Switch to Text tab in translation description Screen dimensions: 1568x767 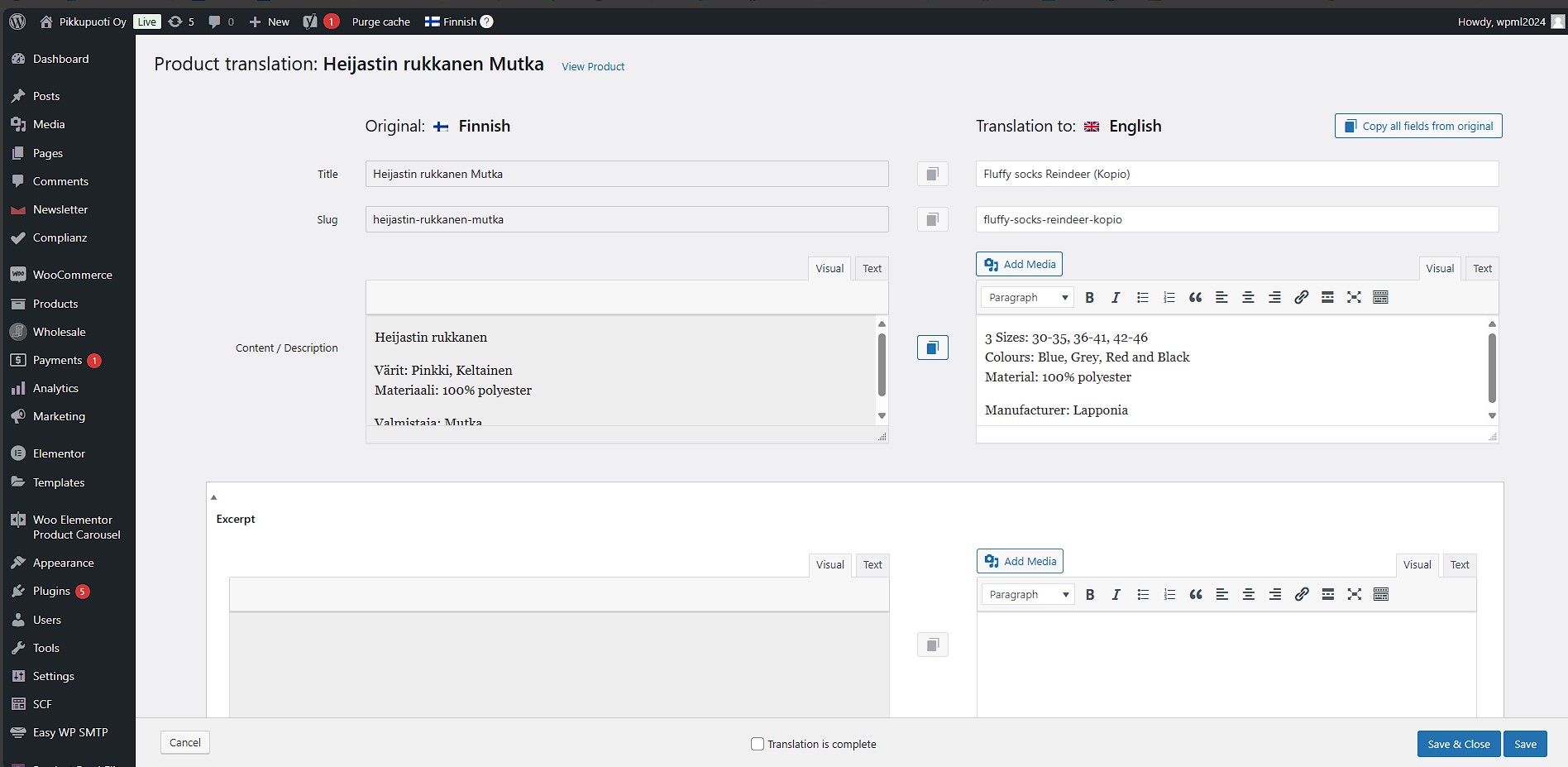[1482, 269]
